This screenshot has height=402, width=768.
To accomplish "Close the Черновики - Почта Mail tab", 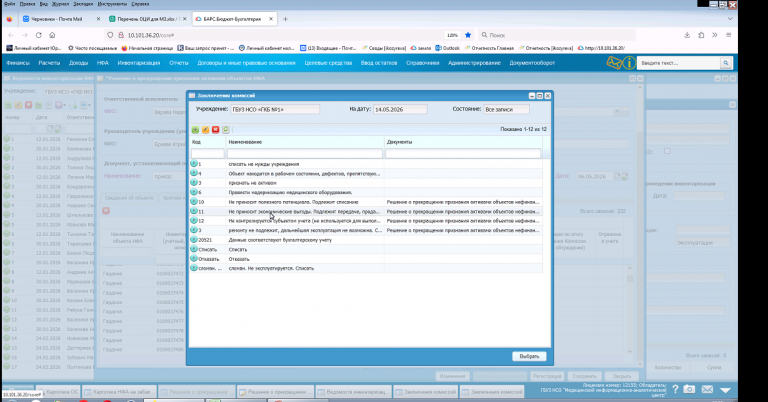I will (x=98, y=19).
